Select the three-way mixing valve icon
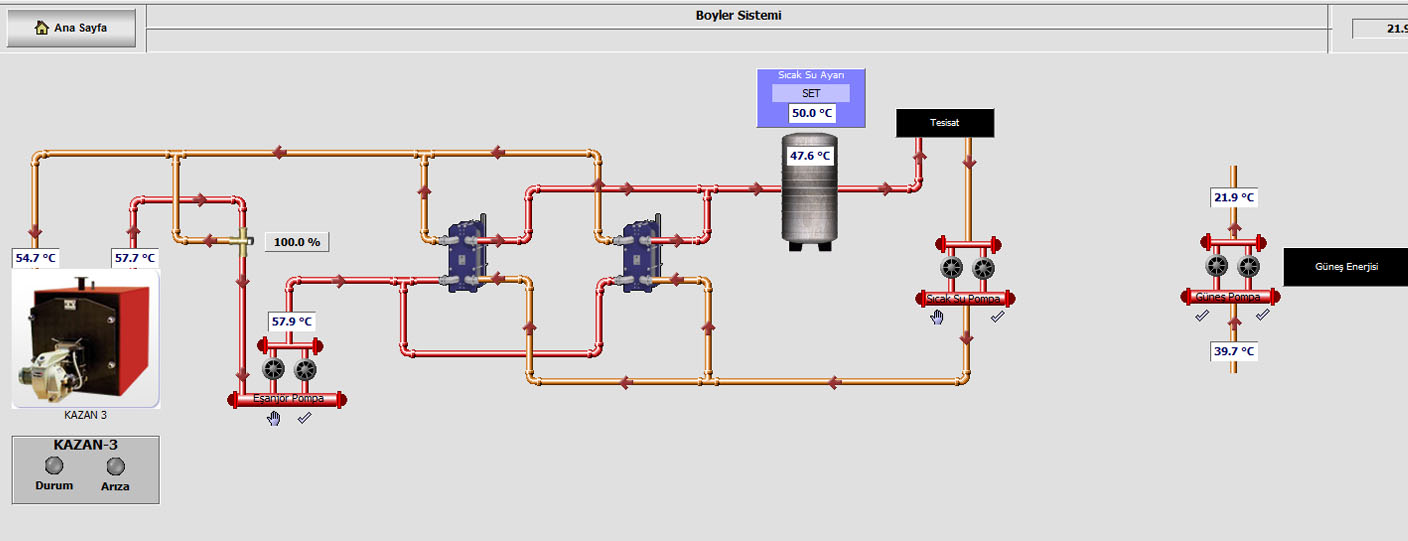This screenshot has height=541, width=1408. [241, 240]
